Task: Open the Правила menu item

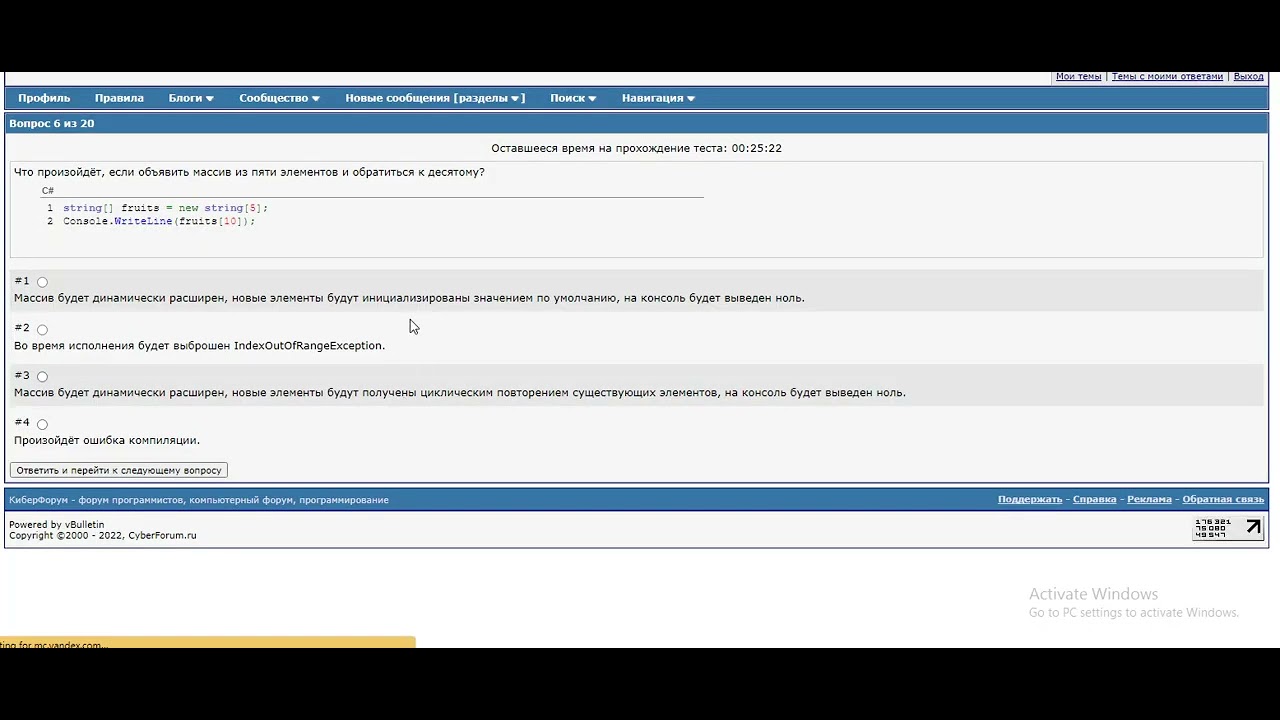Action: [119, 98]
